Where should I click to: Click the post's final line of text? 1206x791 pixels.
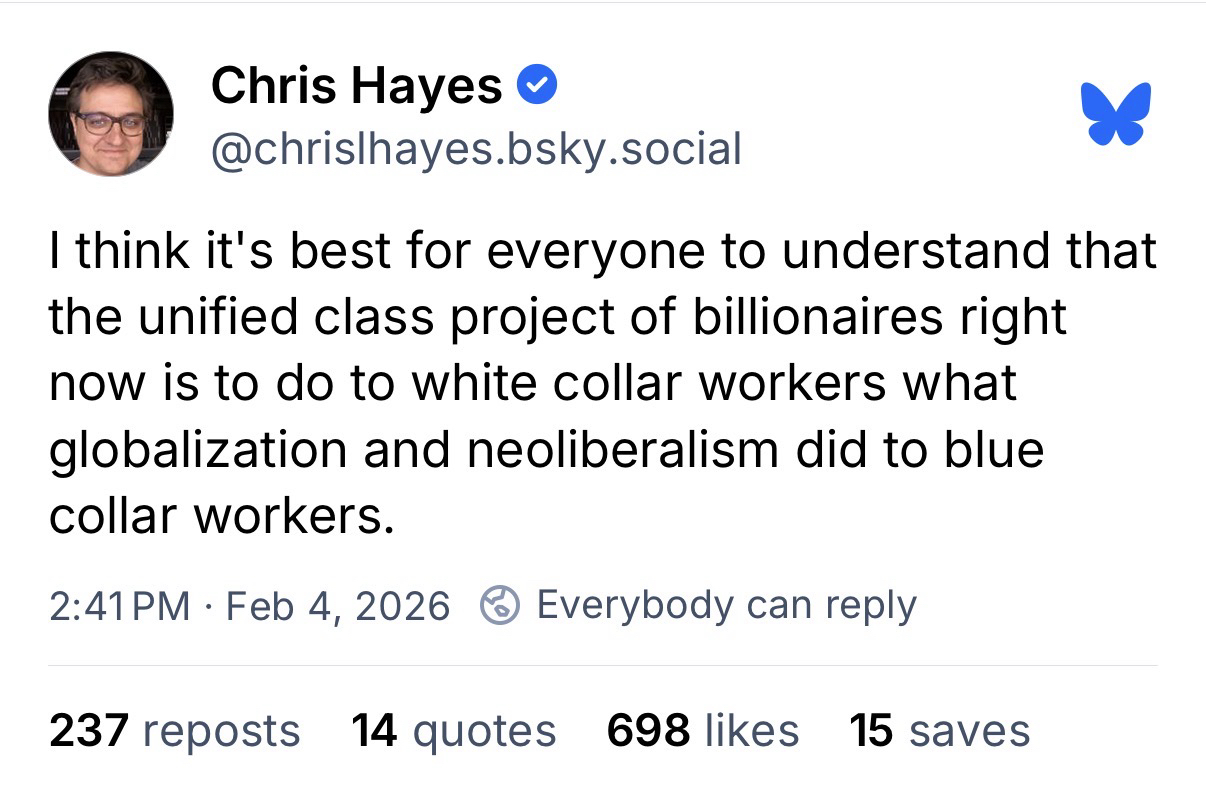tap(216, 515)
